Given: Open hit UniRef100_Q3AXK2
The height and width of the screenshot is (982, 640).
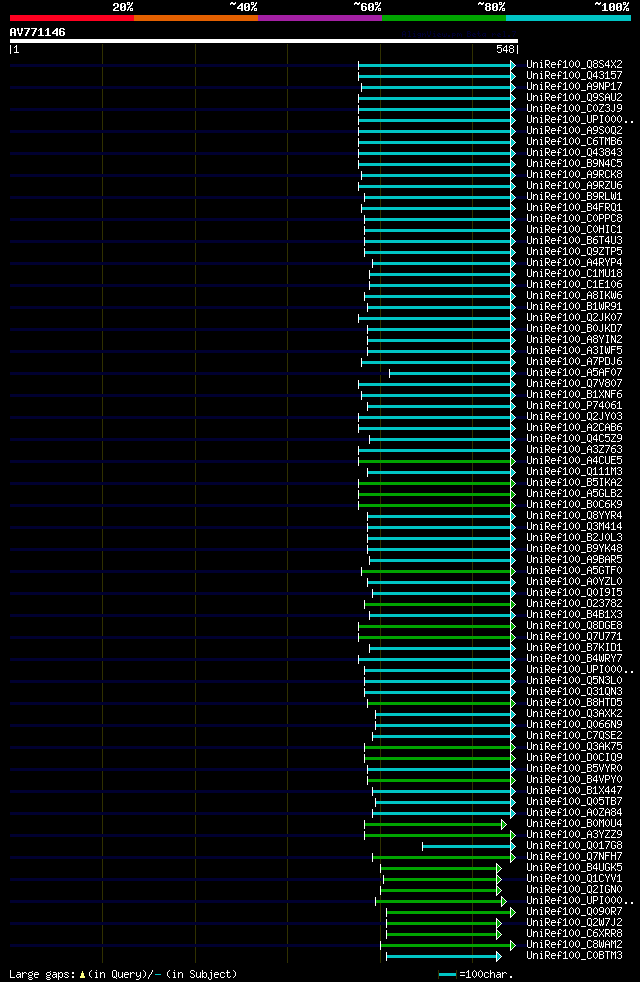Looking at the screenshot, I should pos(574,713).
